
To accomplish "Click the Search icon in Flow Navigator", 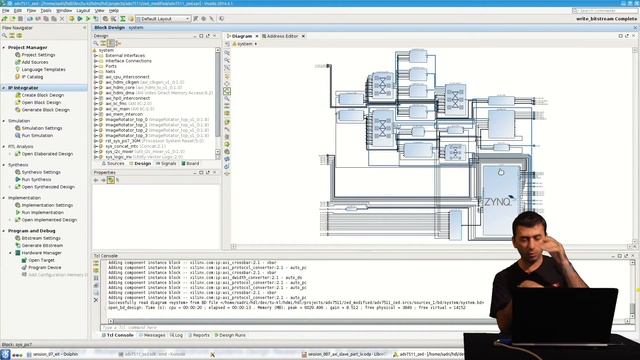I will tap(5, 36).
